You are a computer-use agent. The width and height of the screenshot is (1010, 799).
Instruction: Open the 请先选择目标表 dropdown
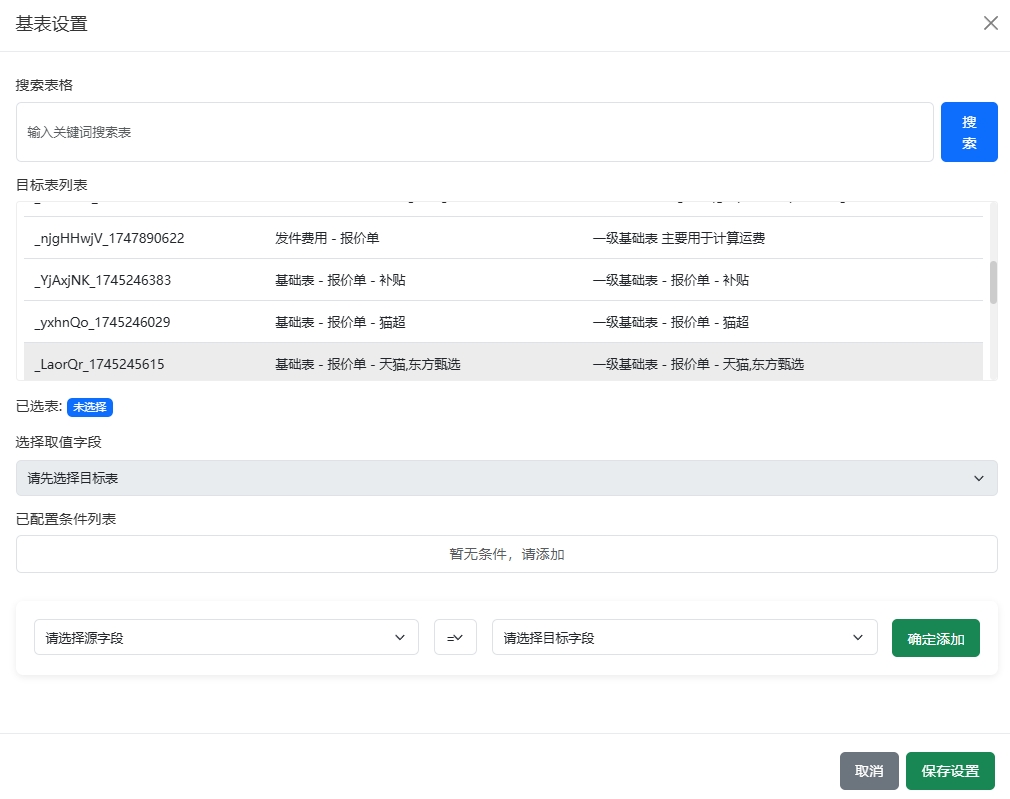(506, 478)
